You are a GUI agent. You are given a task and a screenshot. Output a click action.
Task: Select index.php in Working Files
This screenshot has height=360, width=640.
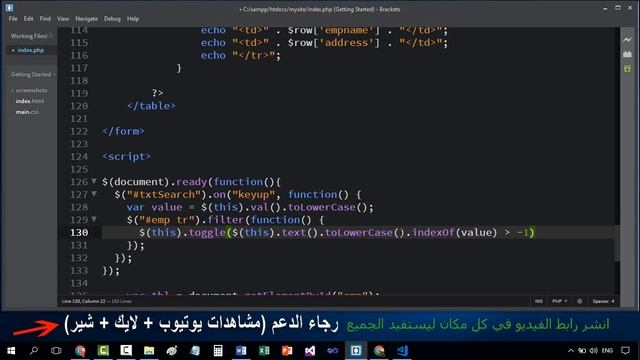31,50
